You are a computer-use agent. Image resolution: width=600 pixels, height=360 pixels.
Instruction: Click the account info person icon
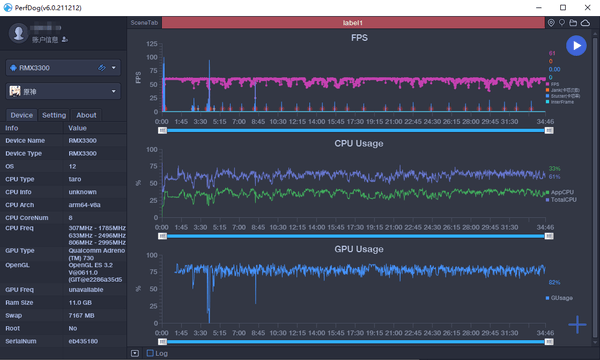coord(65,39)
